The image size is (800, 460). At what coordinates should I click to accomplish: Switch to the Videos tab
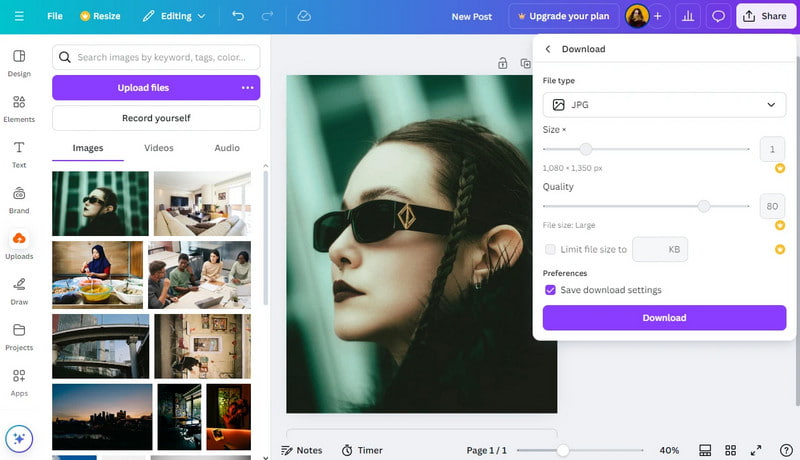158,148
